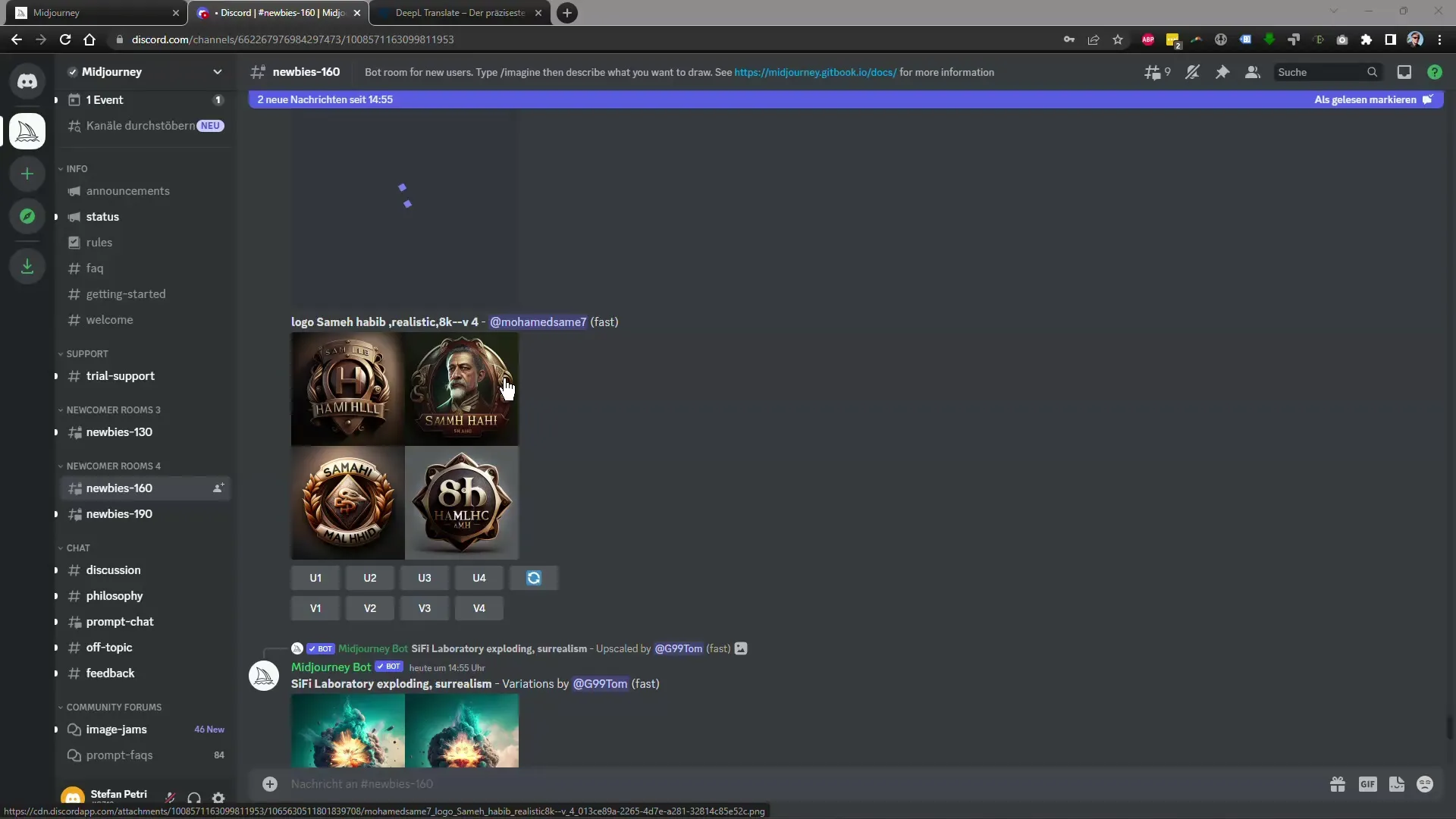This screenshot has width=1456, height=819.
Task: Expand the NEWCOMER ROOMS 3 section
Action: [x=113, y=410]
